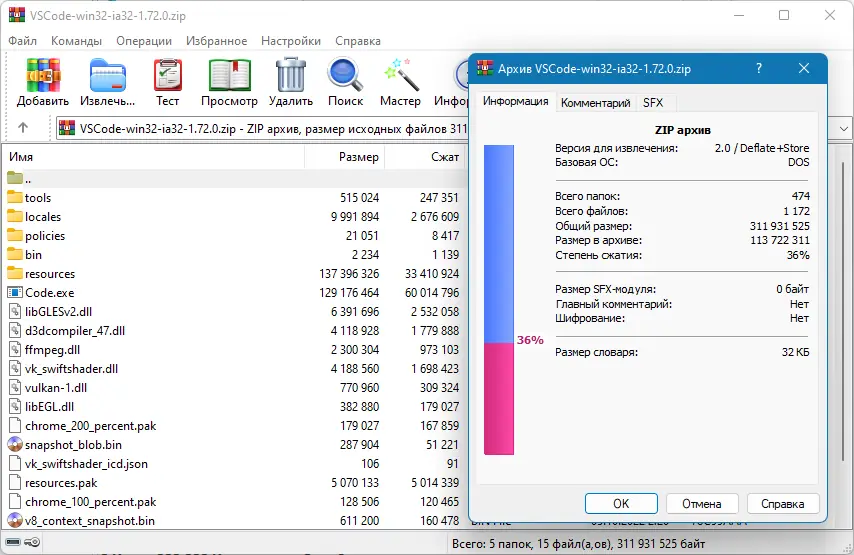Select chrome_200_percent.pak file
The height and width of the screenshot is (555, 854).
90,426
